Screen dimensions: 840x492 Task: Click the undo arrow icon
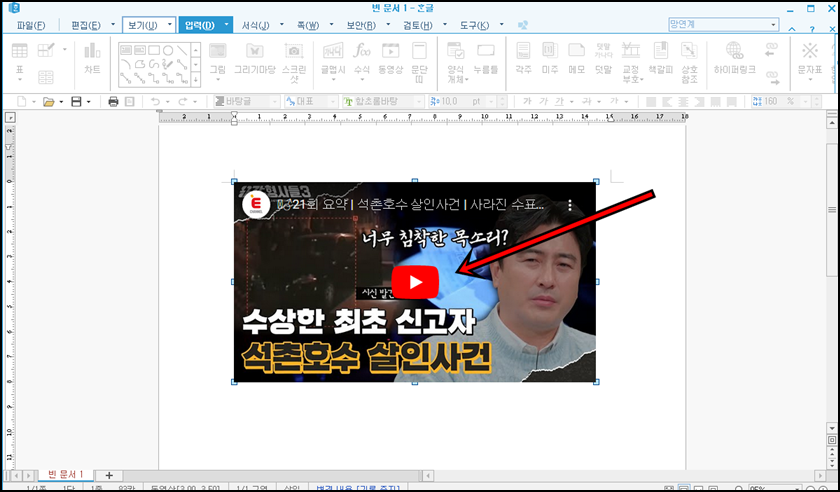click(x=155, y=101)
